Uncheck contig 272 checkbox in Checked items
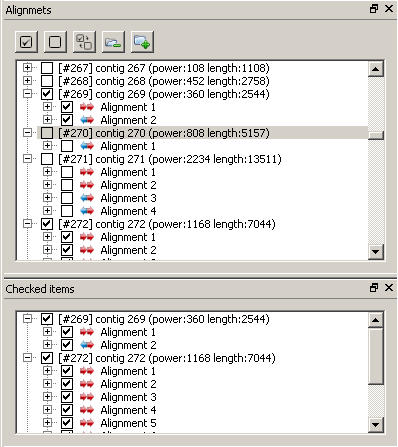 [x=47, y=358]
